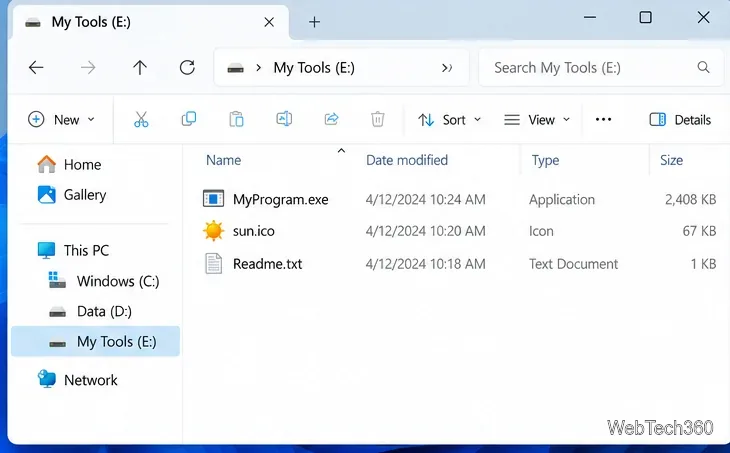
Task: Open the View dropdown menu
Action: tap(537, 120)
